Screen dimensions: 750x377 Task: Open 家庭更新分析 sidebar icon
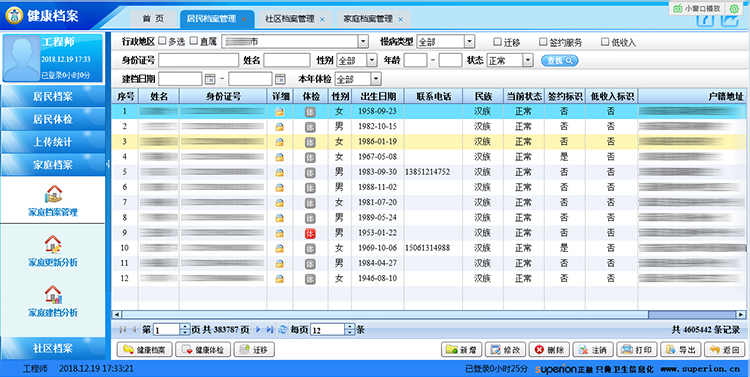53,244
